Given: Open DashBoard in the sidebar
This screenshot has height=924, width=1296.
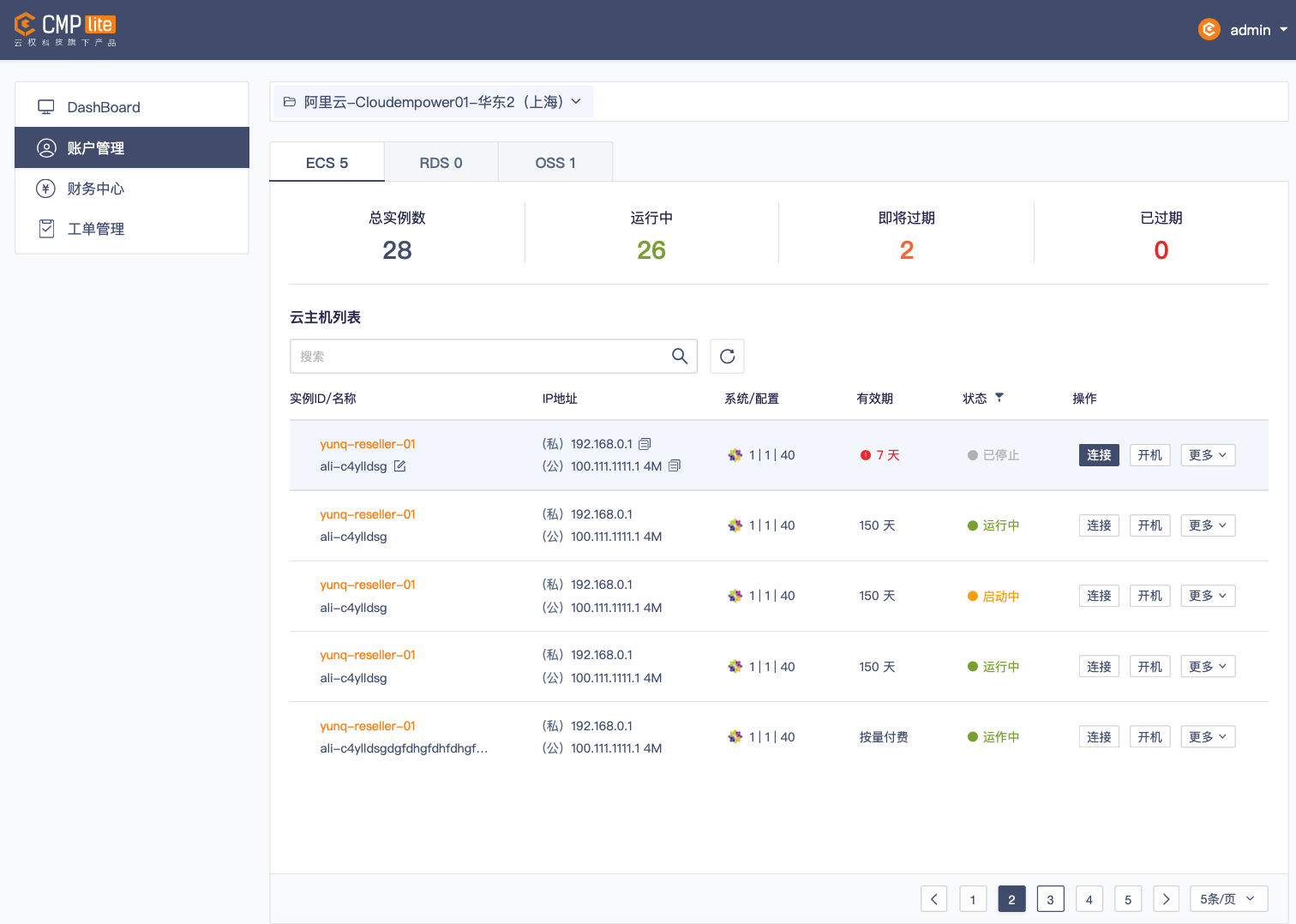Looking at the screenshot, I should tap(132, 107).
